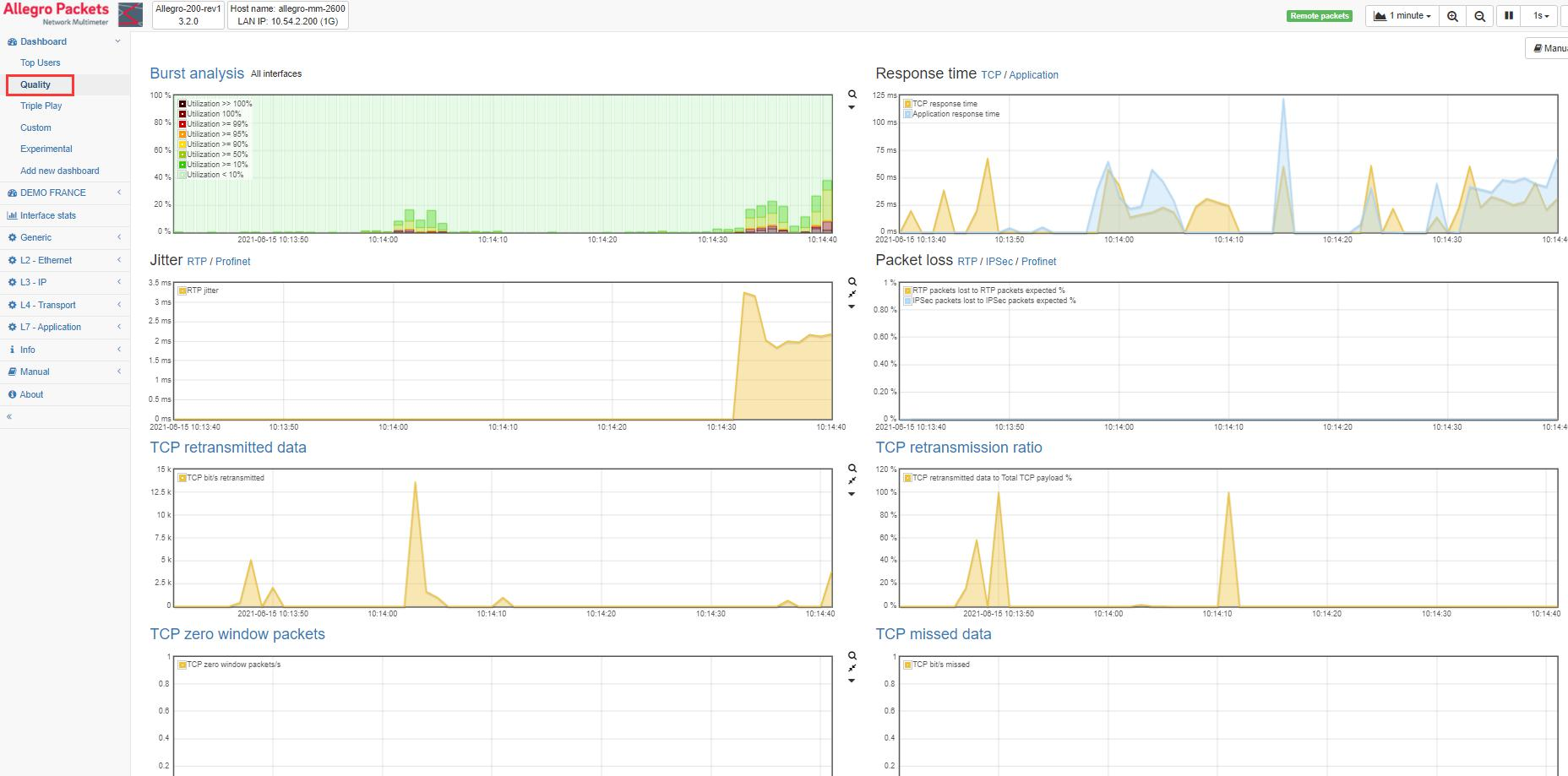1568x776 pixels.
Task: Open the TCP retransmission ratio heading link
Action: click(959, 448)
